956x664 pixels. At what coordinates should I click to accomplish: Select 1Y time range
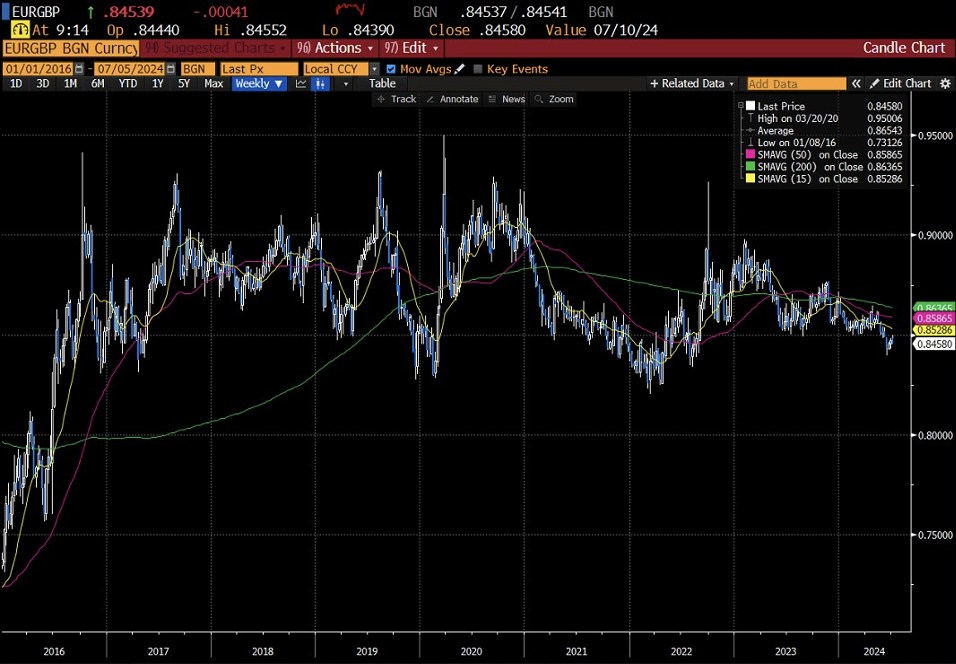158,84
